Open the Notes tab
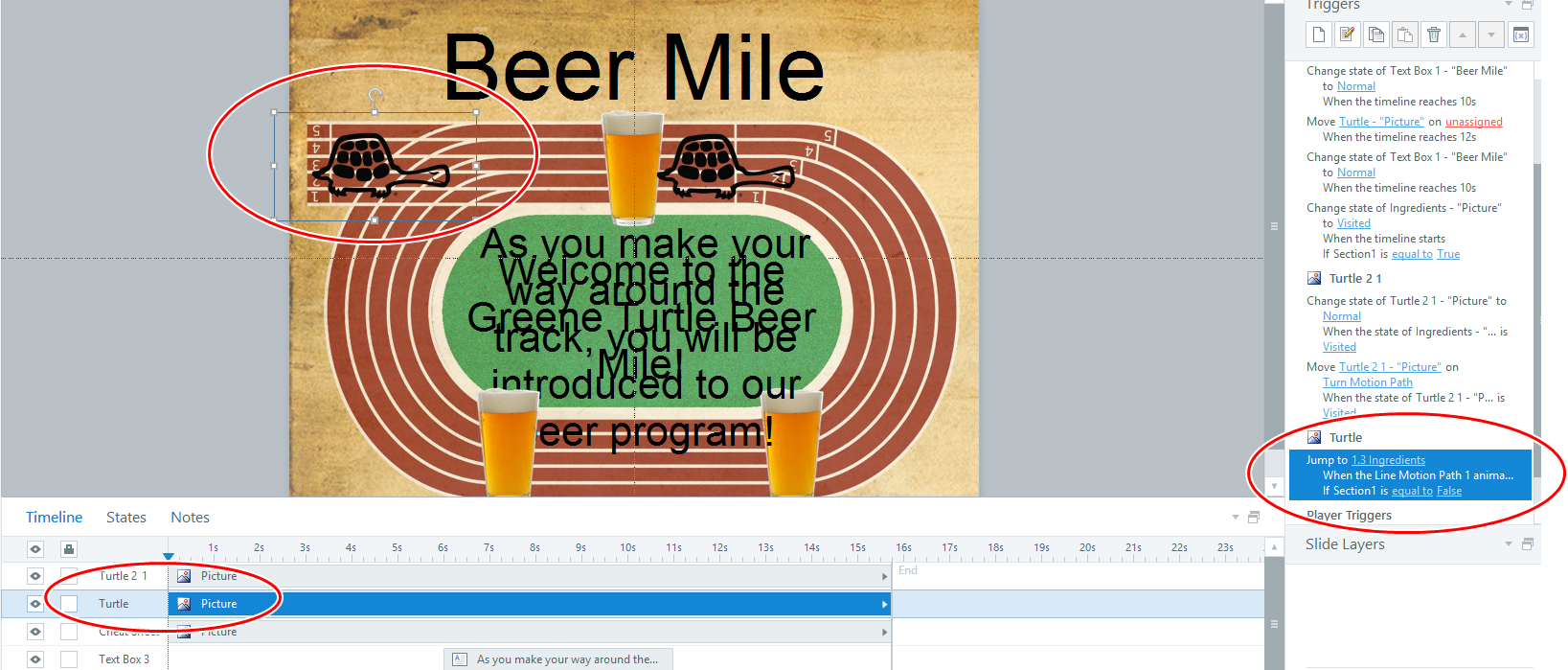Screen dimensions: 1568x670 coord(190,518)
